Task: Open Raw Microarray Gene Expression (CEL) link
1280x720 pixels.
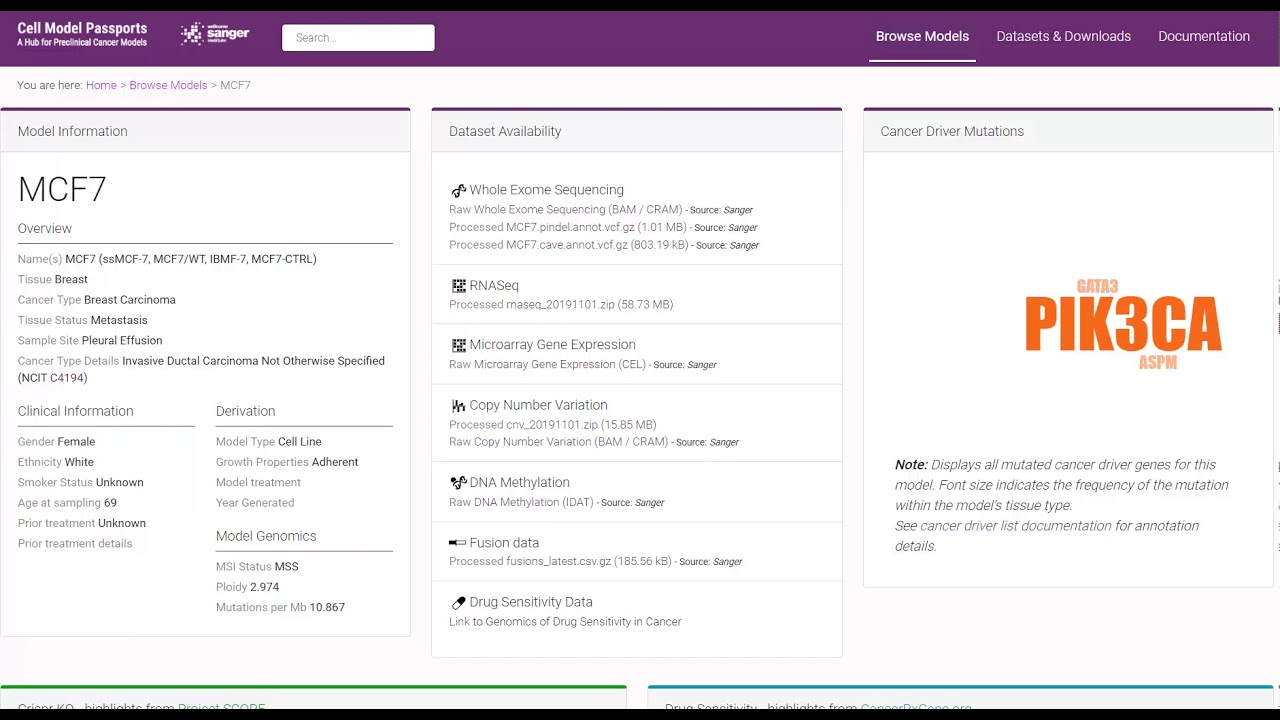Action: click(x=548, y=364)
